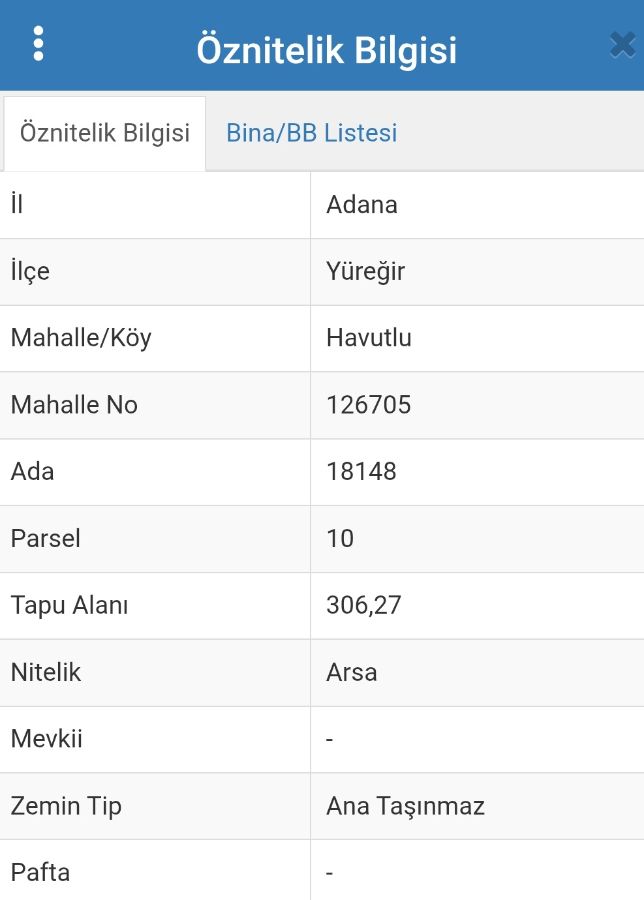The image size is (644, 900).
Task: Select the Öznitelik Bilgisi tab
Action: pyautogui.click(x=104, y=133)
